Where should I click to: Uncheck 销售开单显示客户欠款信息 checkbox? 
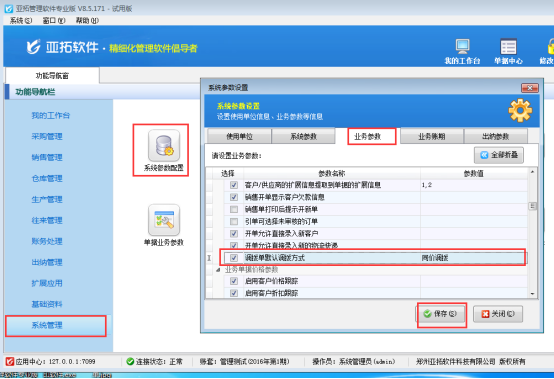[x=234, y=197]
